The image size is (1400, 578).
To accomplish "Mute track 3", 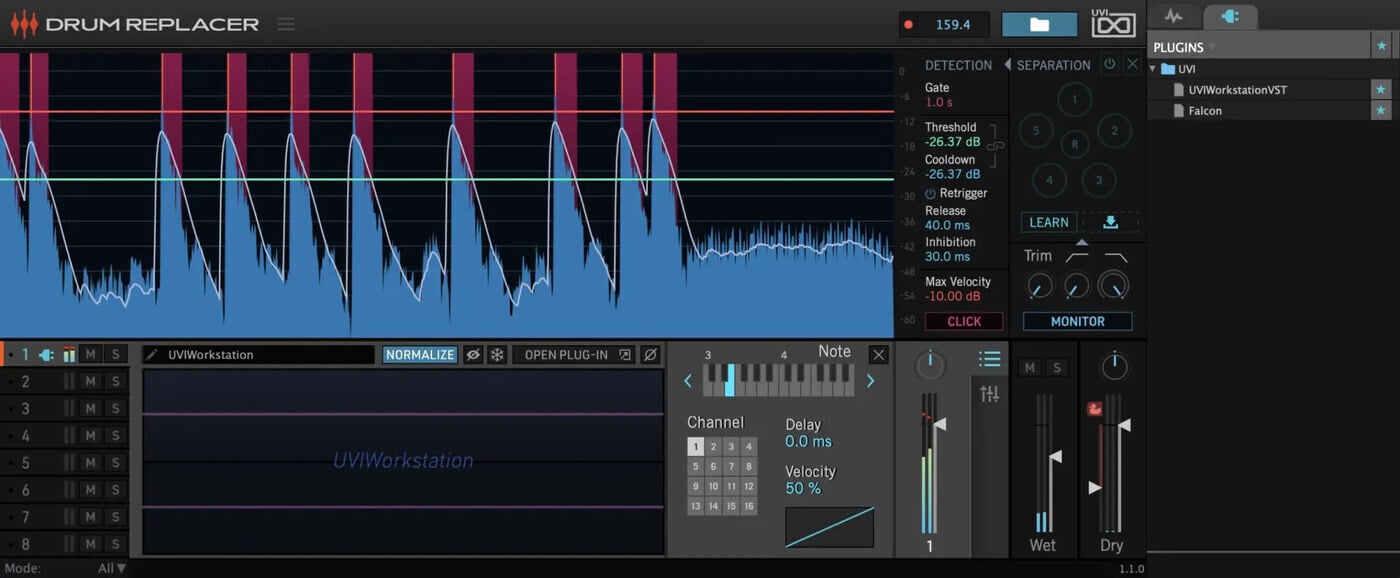I will tap(90, 408).
